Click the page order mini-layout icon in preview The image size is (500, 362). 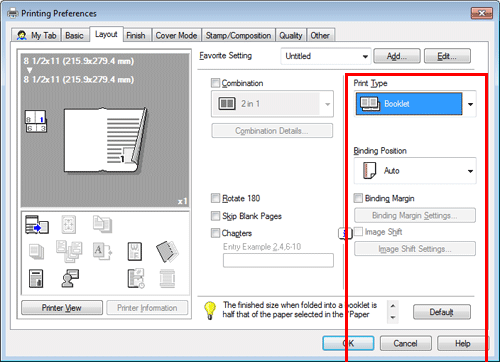click(x=36, y=121)
